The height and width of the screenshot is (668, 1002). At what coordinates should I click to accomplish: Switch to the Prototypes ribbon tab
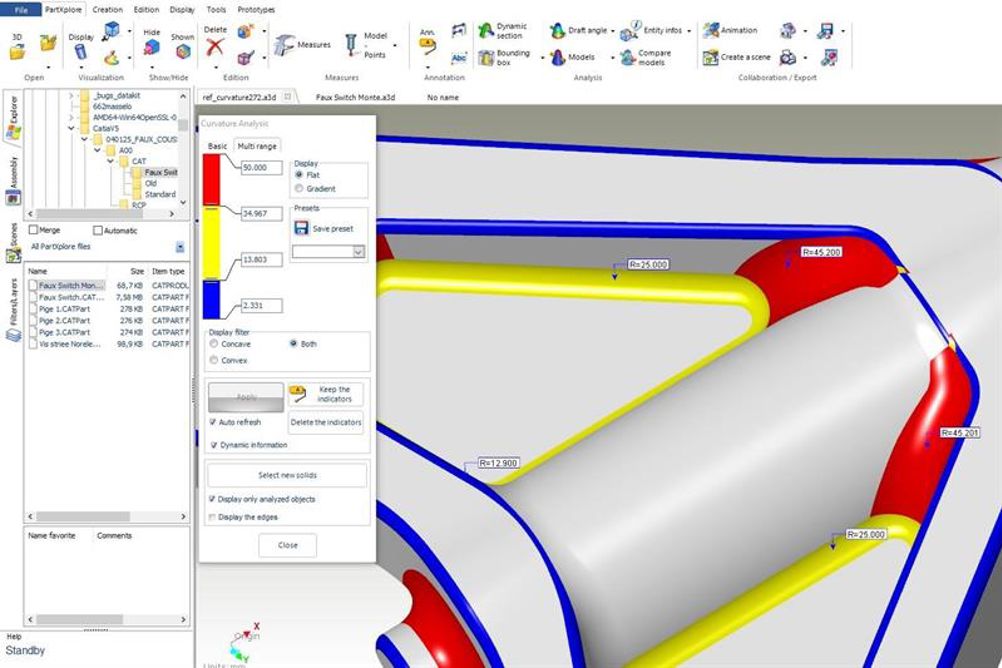click(x=256, y=10)
